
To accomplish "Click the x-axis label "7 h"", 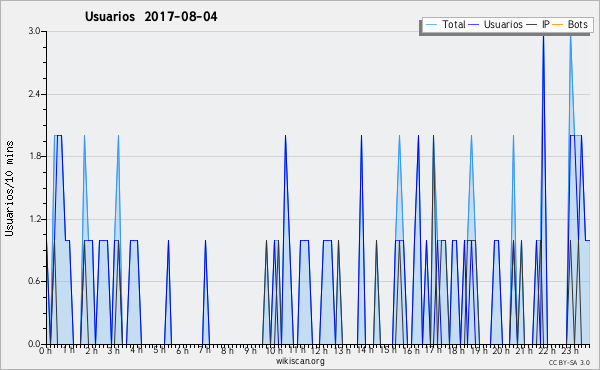I will tap(204, 350).
